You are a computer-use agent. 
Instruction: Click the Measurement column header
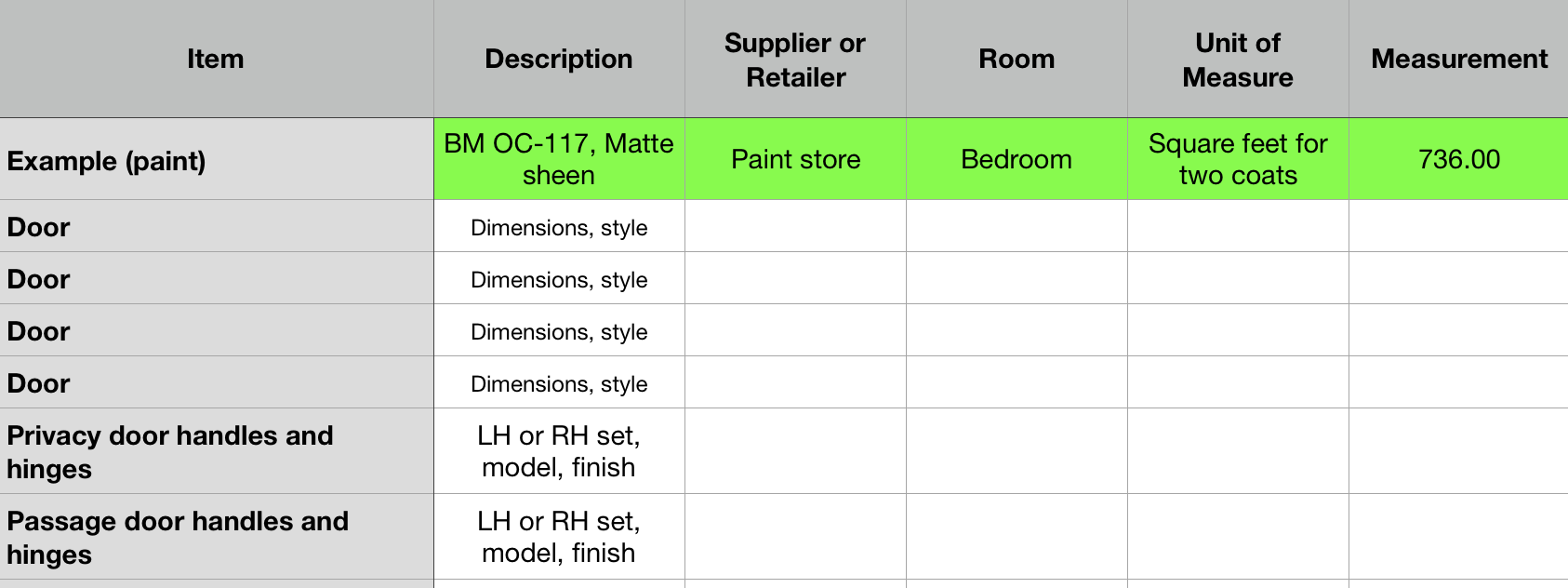(x=1458, y=59)
